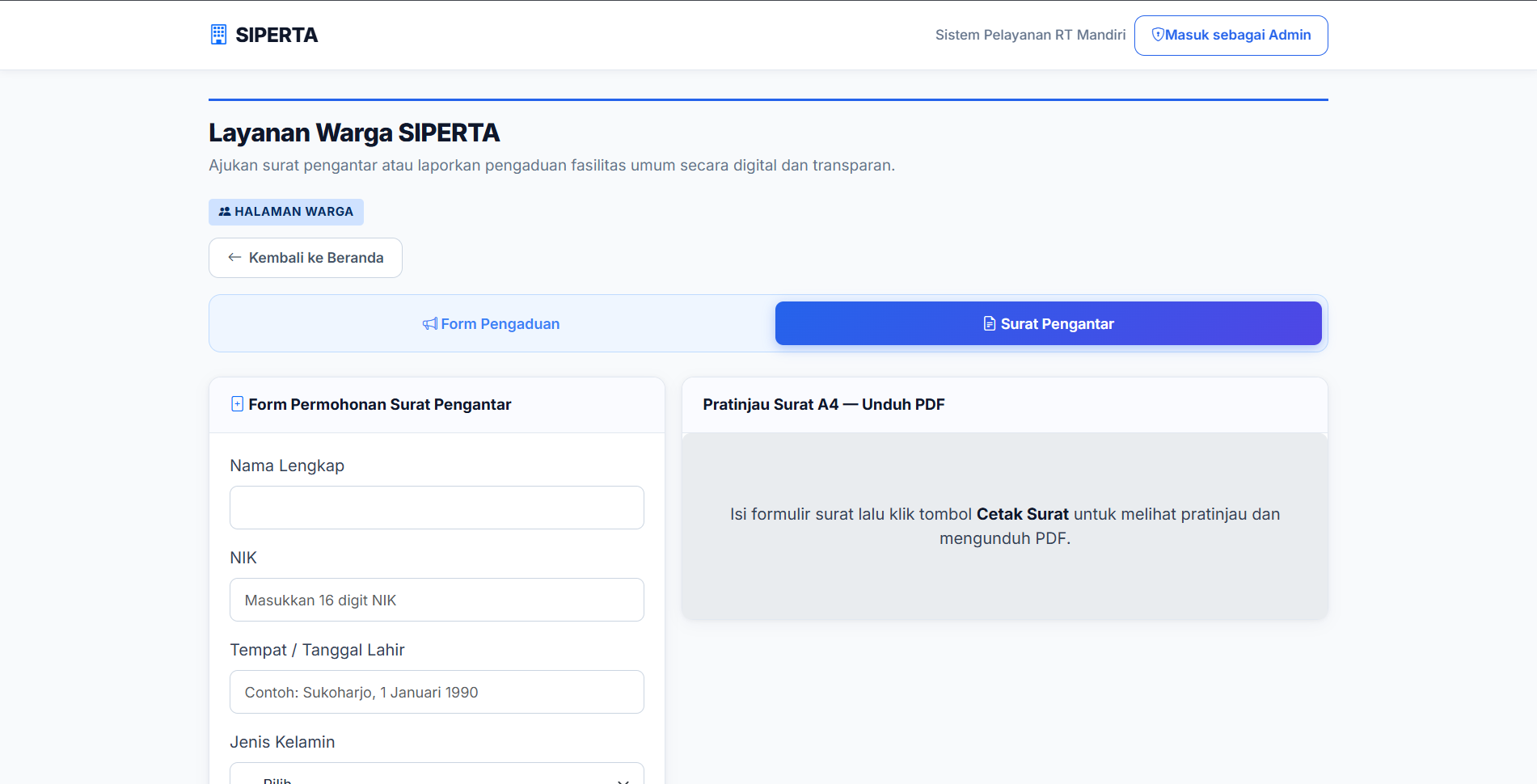Select the Surat Pengantar tab

point(1048,324)
